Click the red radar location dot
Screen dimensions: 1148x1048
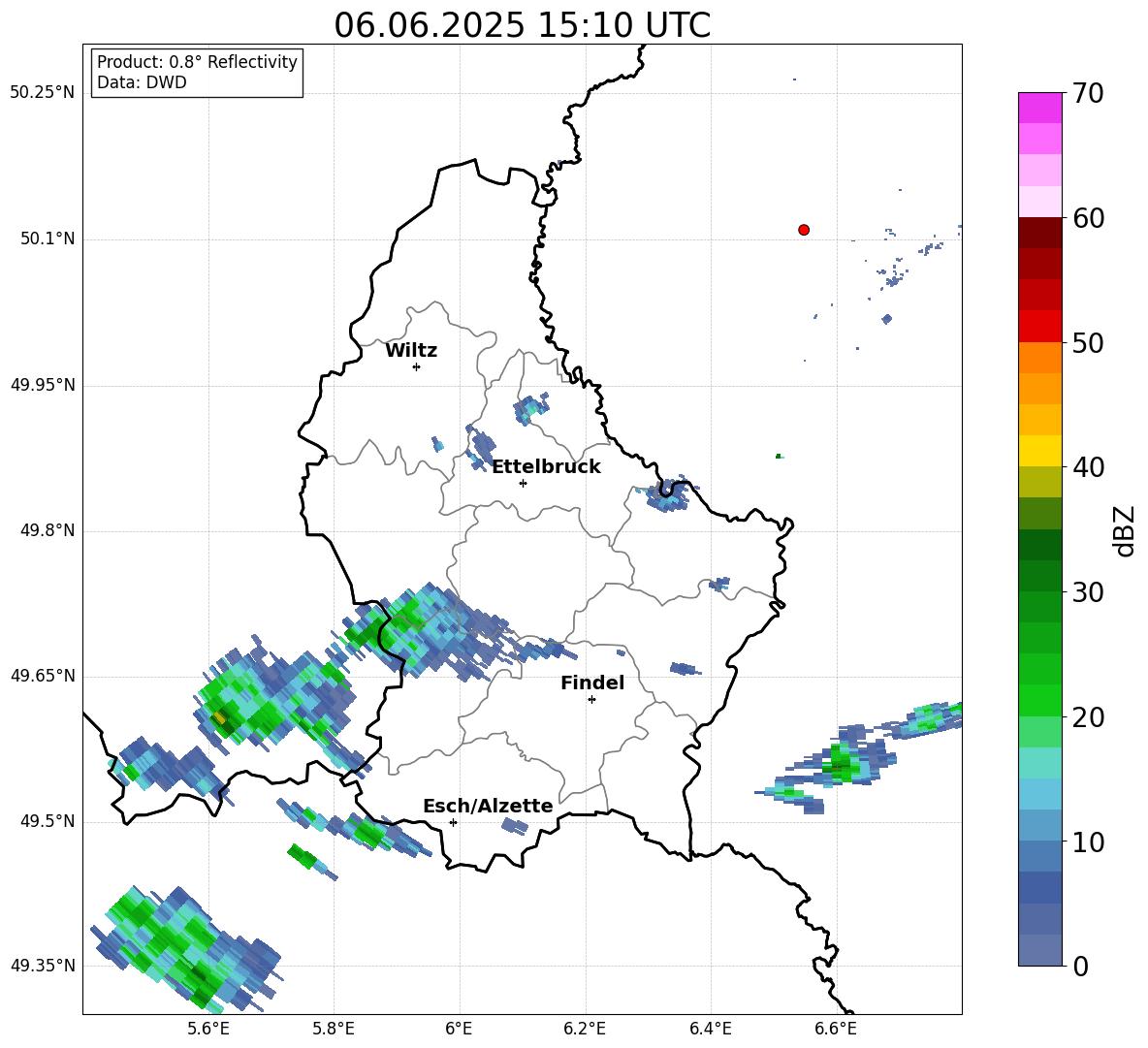804,230
